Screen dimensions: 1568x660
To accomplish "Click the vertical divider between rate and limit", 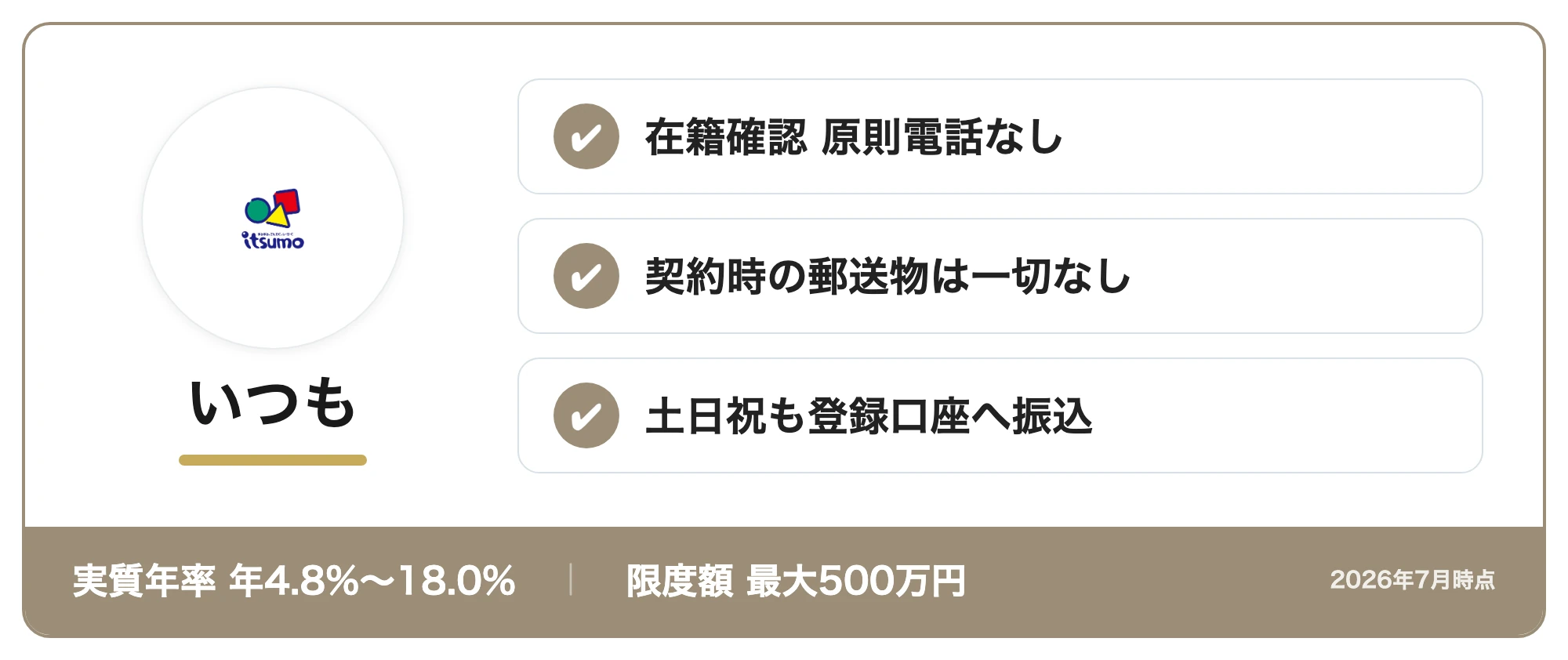I will point(571,580).
